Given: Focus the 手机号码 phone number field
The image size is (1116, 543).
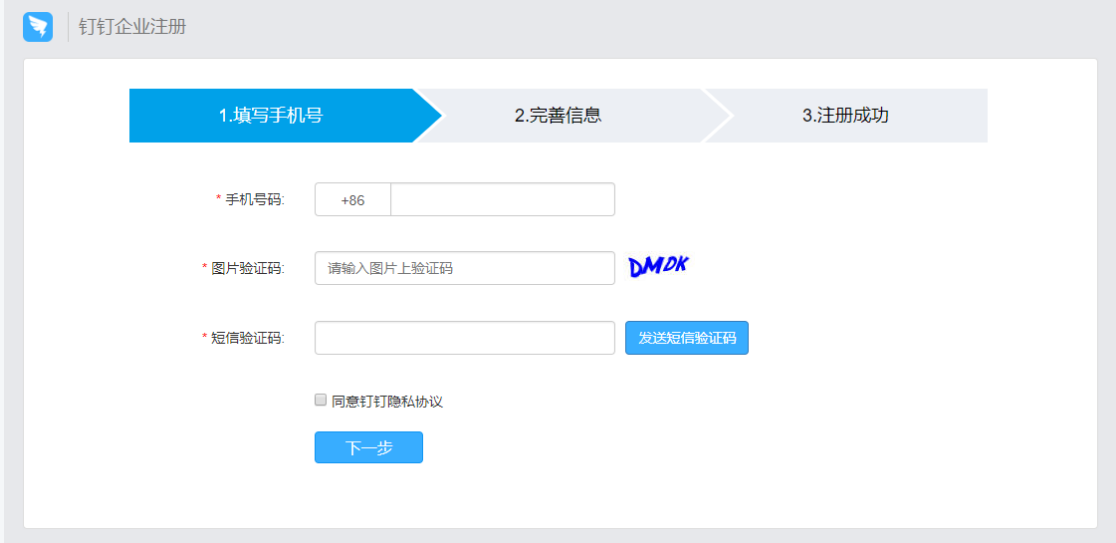Looking at the screenshot, I should pos(502,200).
